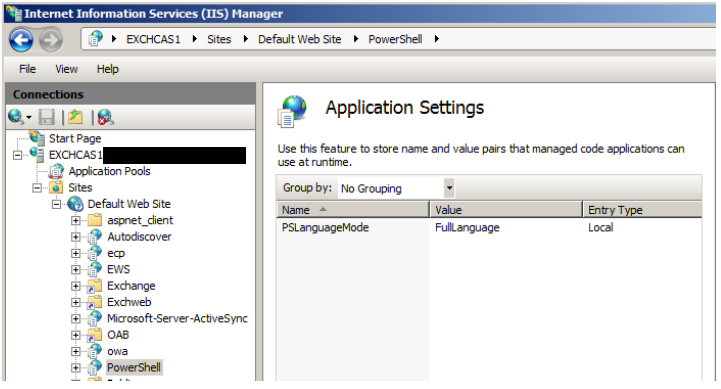
Task: Click the Up folder icon in Connections toolbar
Action: [x=75, y=117]
